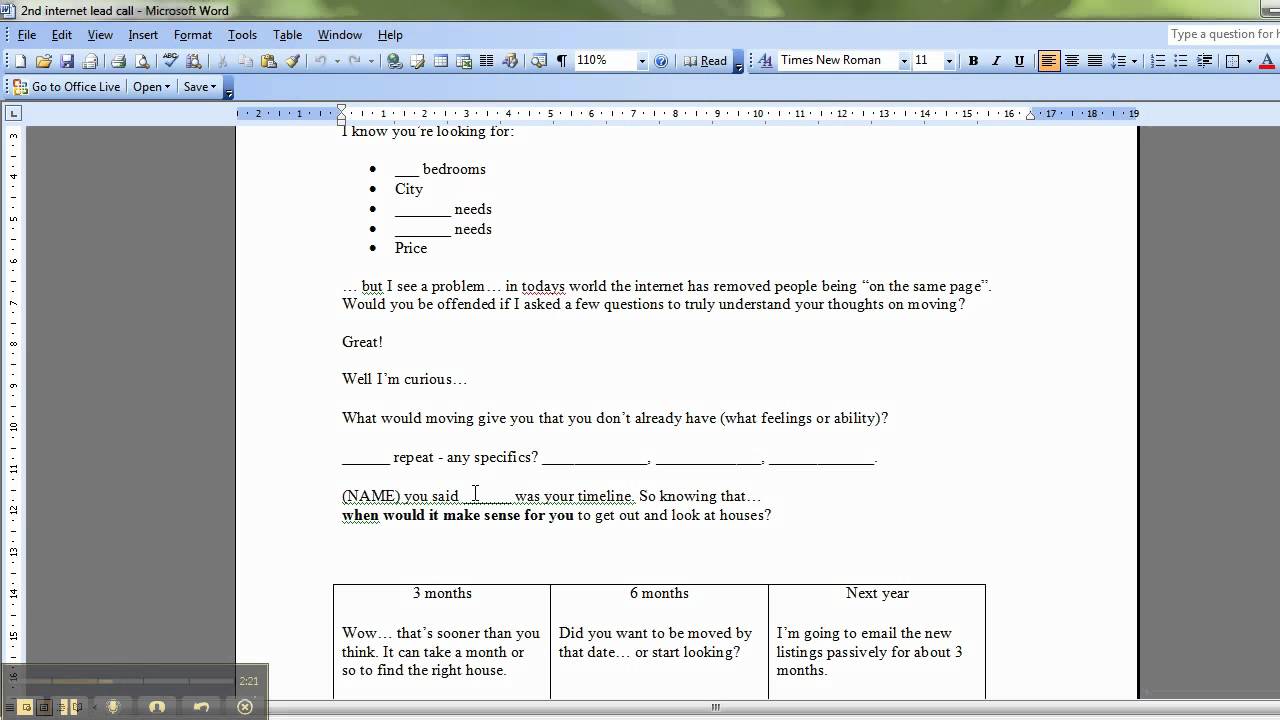This screenshot has width=1280, height=720.
Task: Cut selection with scissors icon
Action: click(x=222, y=61)
